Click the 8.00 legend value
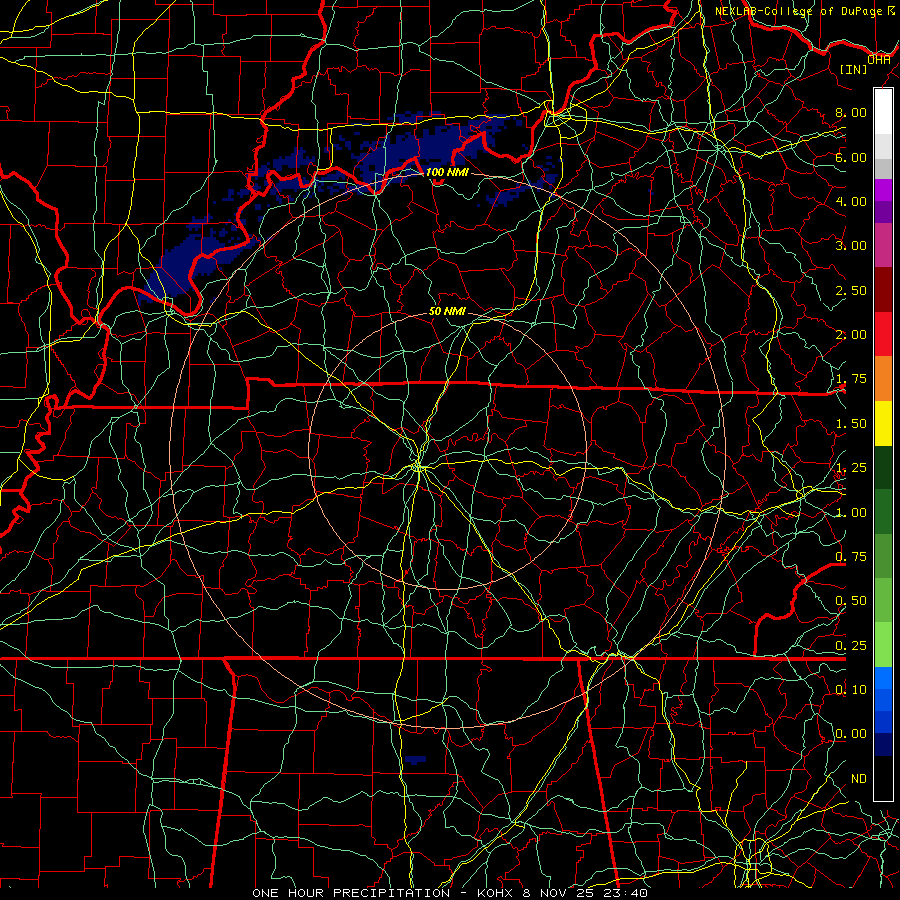 (851, 112)
